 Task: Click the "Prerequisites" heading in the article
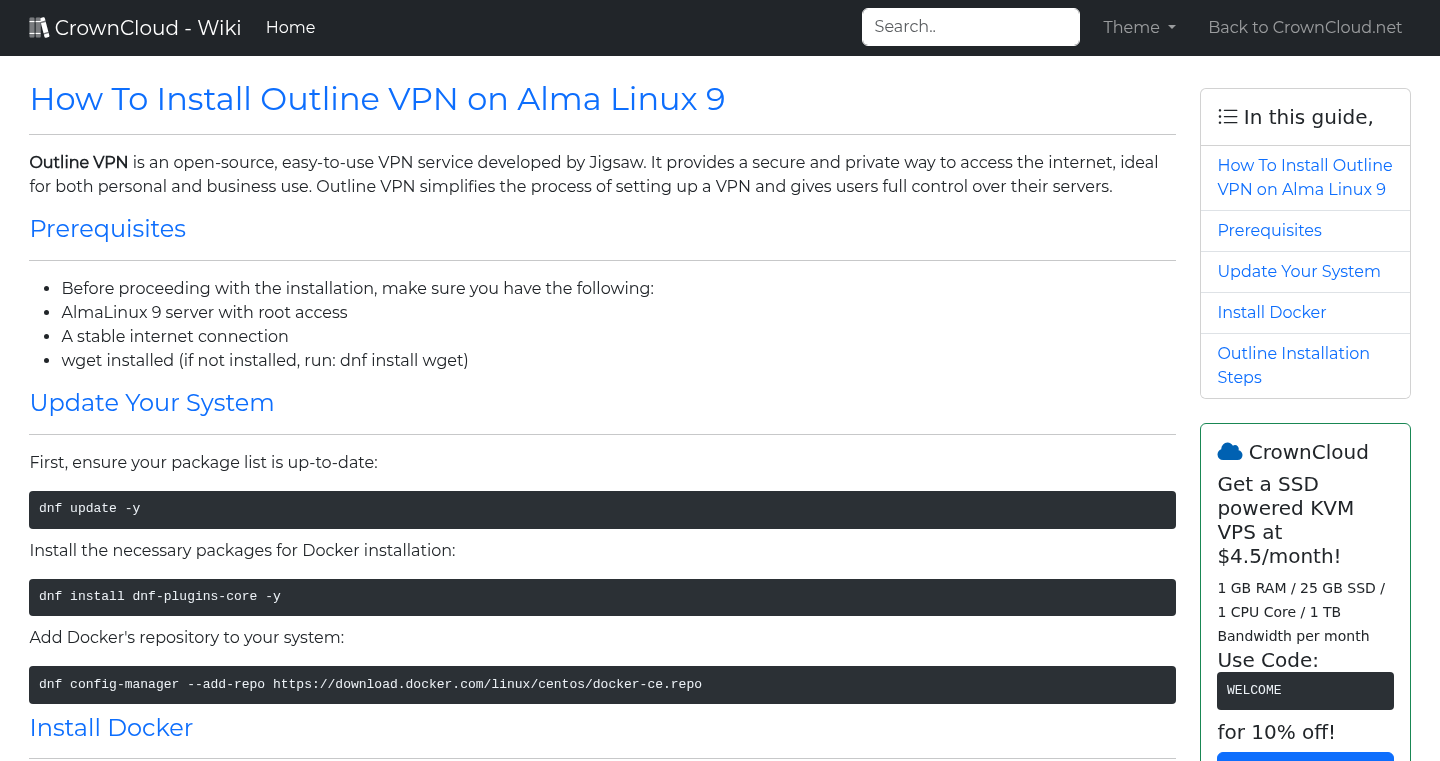(x=107, y=229)
